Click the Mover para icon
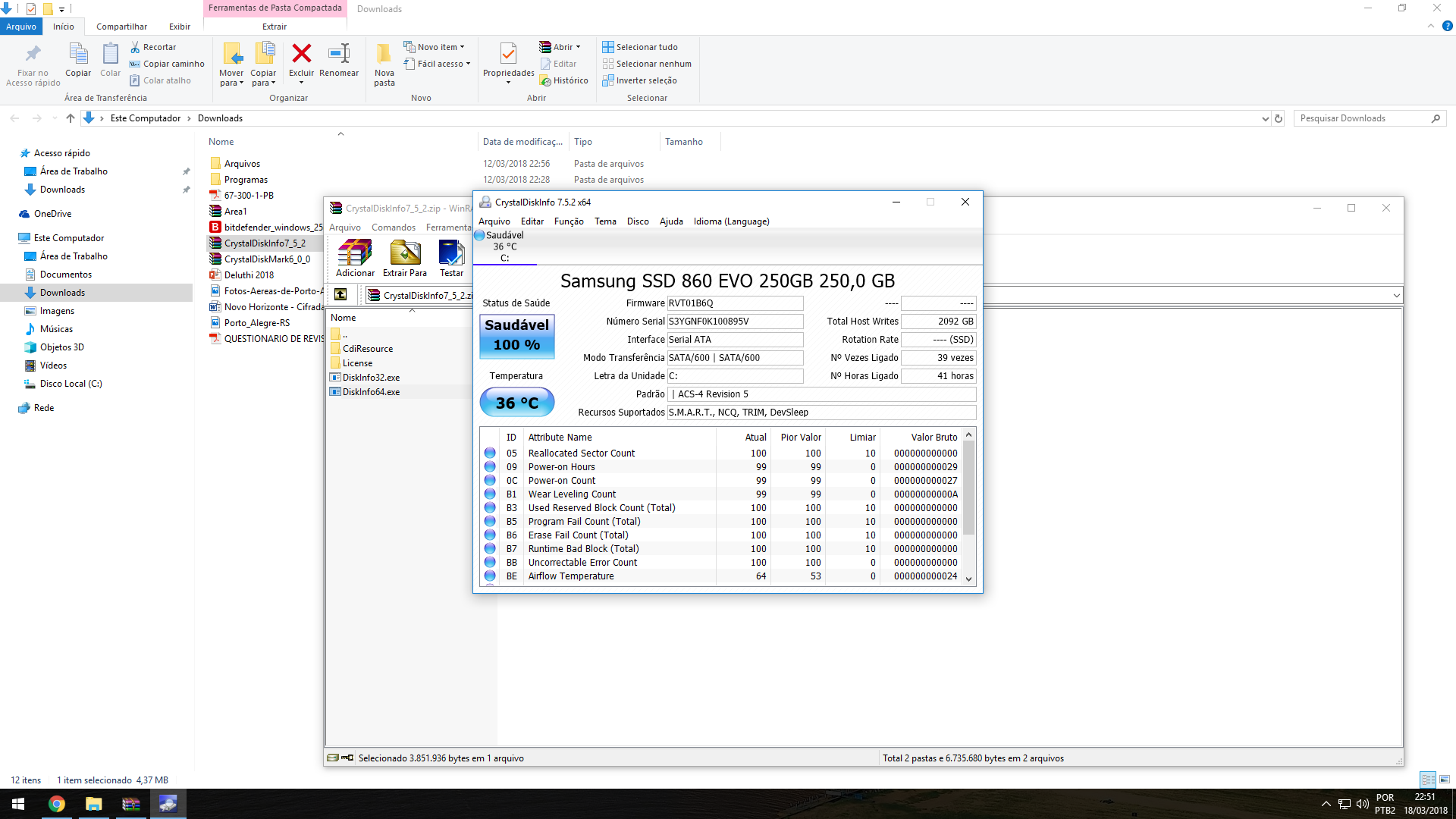The height and width of the screenshot is (819, 1456). coord(232,53)
